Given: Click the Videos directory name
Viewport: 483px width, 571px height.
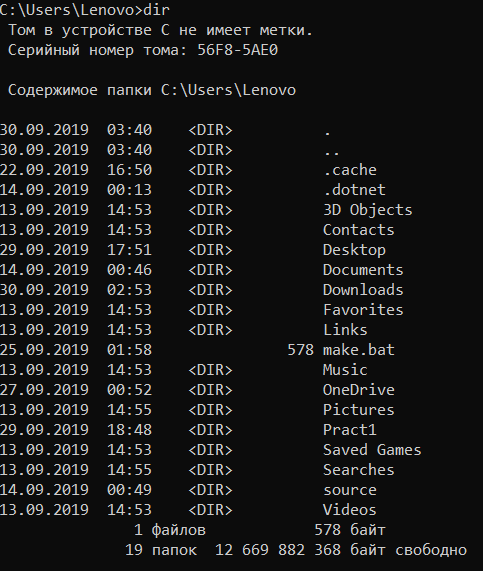Looking at the screenshot, I should coord(349,511).
